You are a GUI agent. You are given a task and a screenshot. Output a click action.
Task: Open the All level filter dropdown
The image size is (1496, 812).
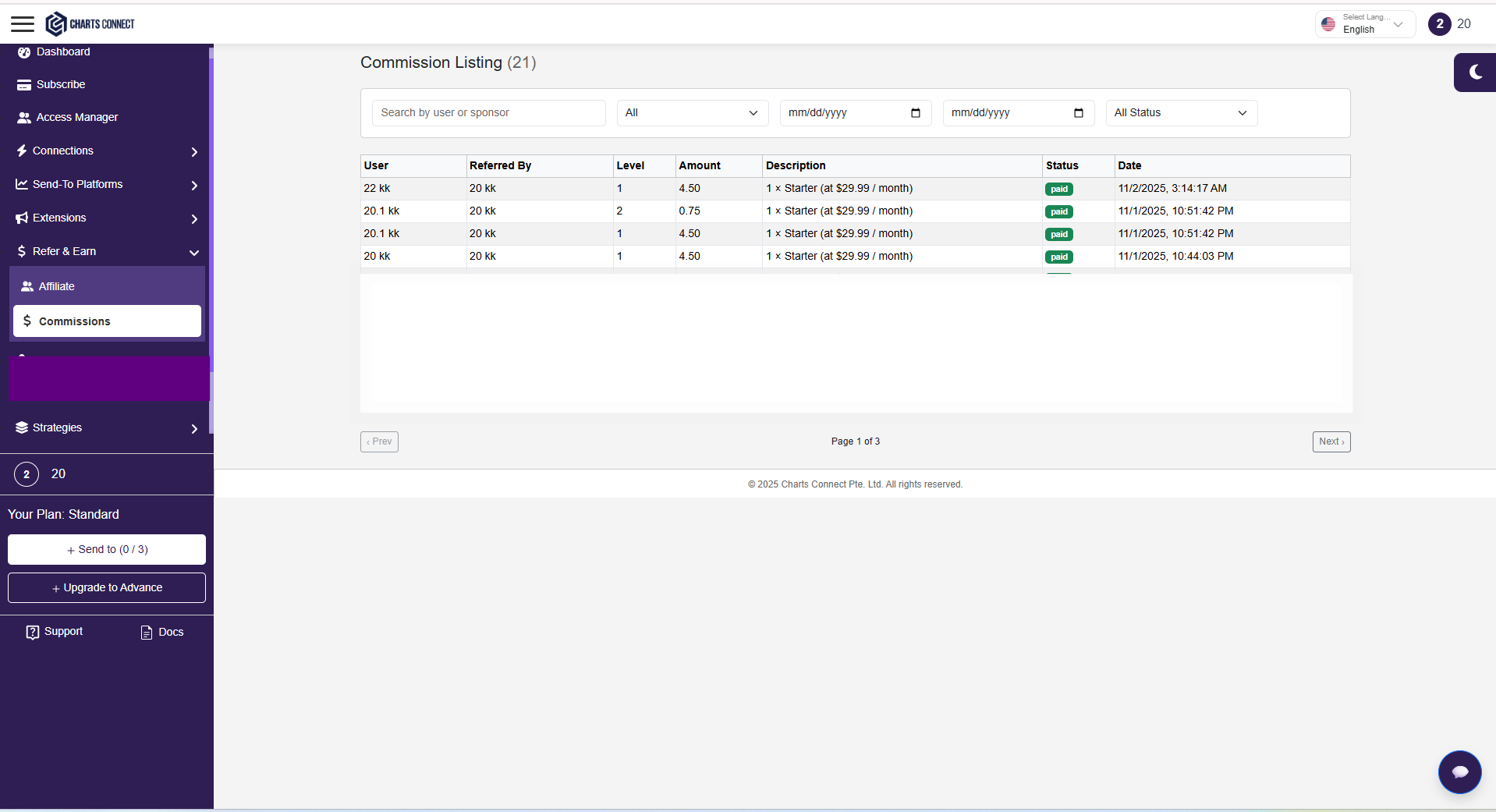click(x=692, y=113)
